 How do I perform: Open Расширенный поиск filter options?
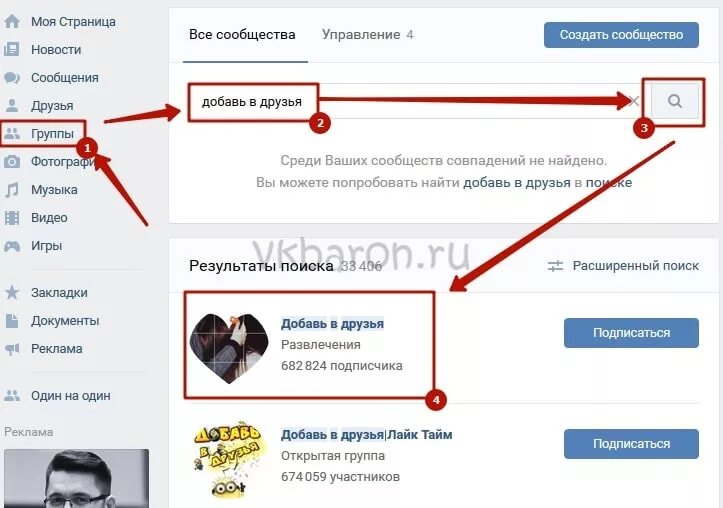(623, 266)
